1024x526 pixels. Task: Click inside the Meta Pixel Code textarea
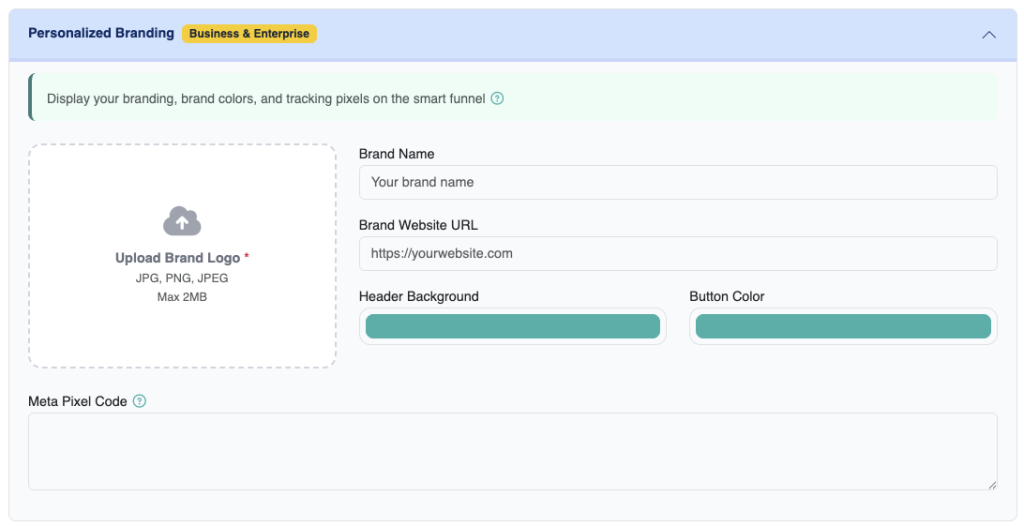click(x=512, y=451)
